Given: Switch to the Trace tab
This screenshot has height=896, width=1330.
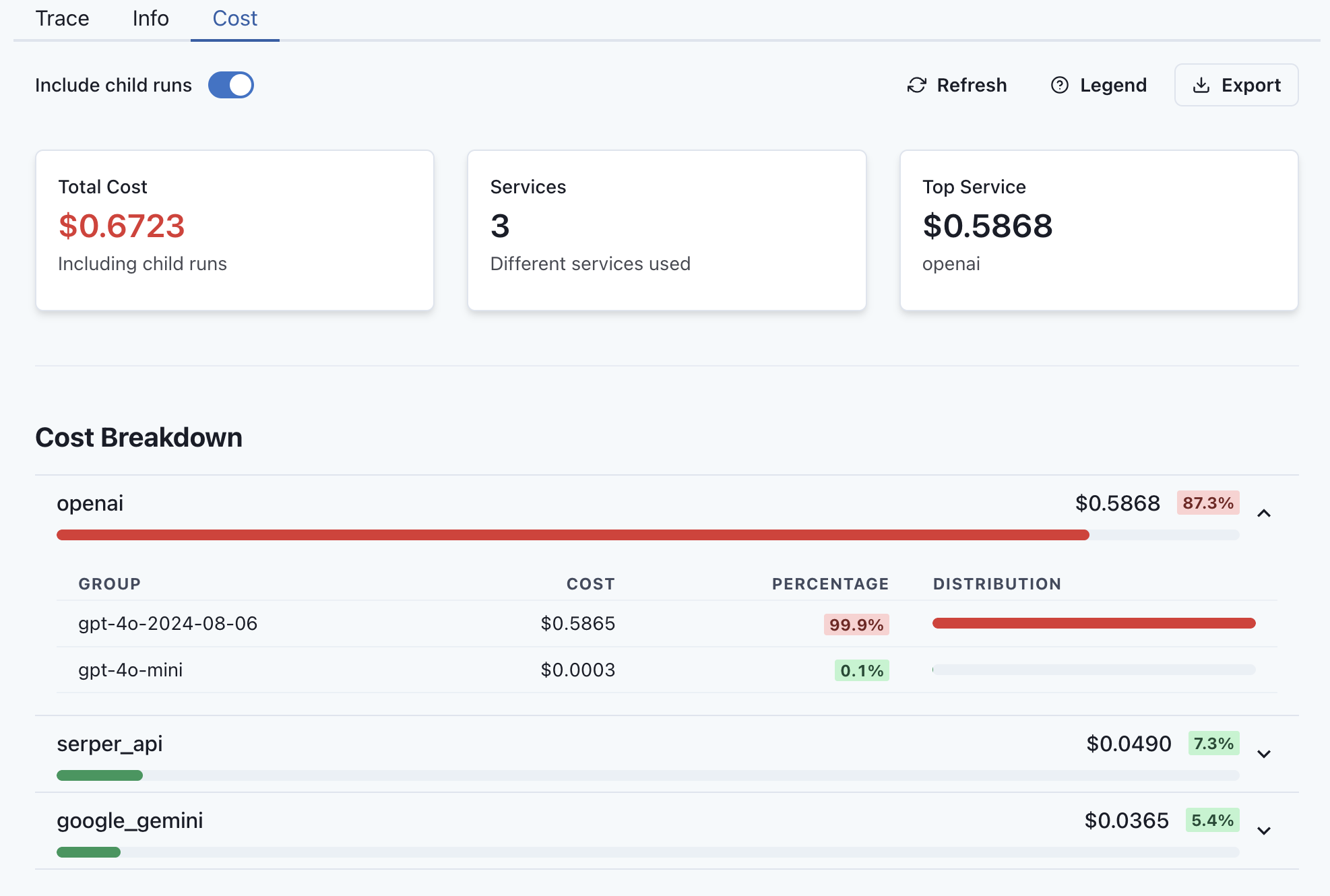Looking at the screenshot, I should pyautogui.click(x=62, y=19).
